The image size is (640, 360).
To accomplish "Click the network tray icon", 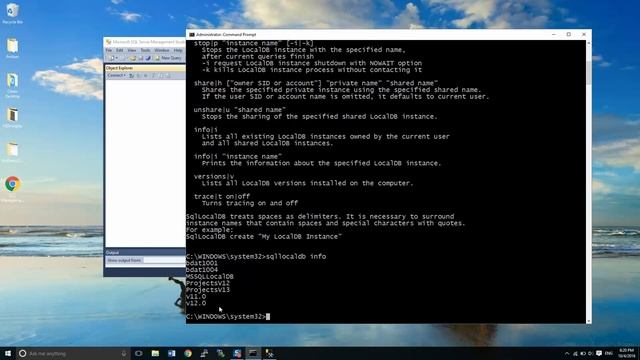I will [575, 353].
